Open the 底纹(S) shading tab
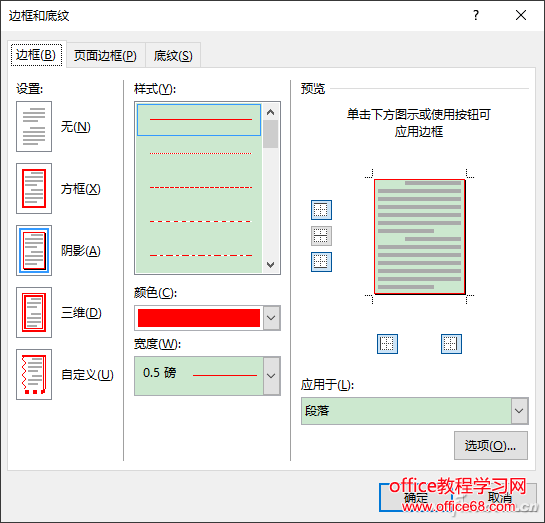 [173, 56]
